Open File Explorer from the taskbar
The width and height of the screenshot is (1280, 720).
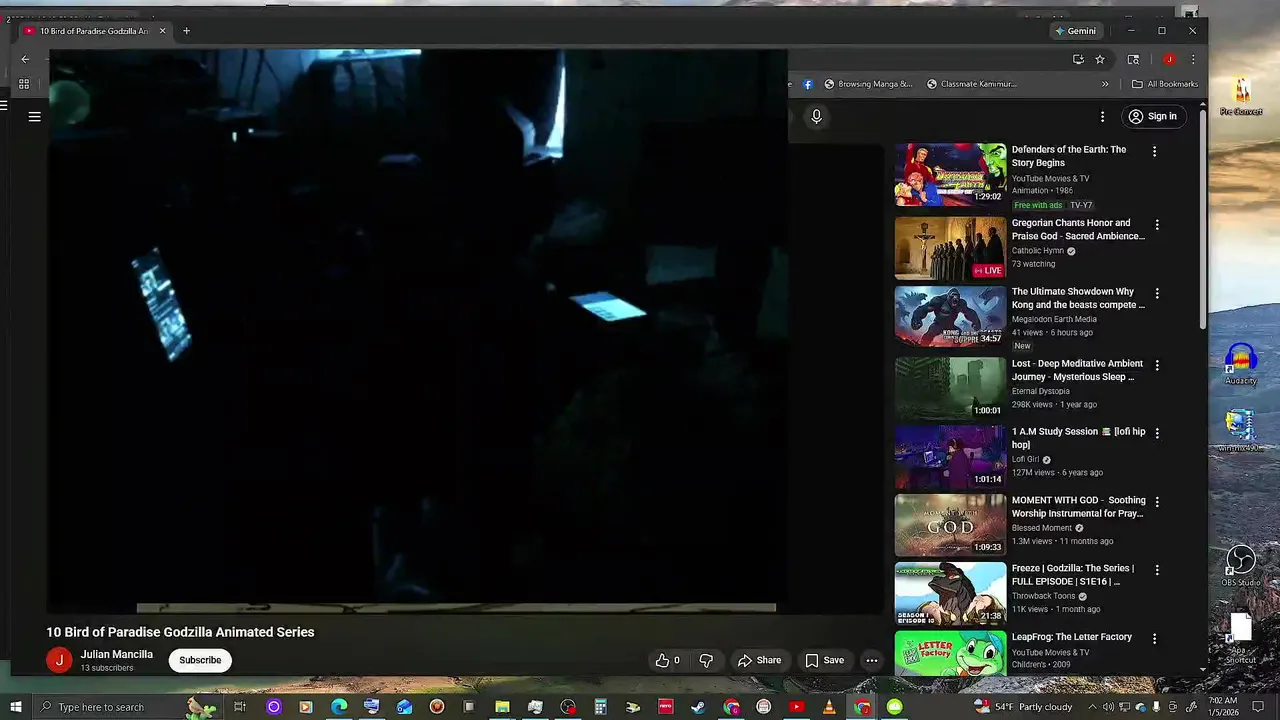503,707
